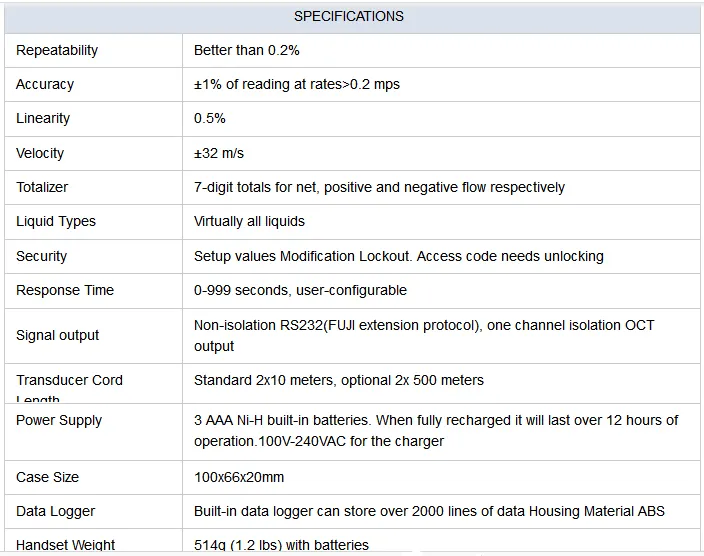Image resolution: width=704 pixels, height=556 pixels.
Task: Click the Data Logger description text
Action: pyautogui.click(x=429, y=511)
